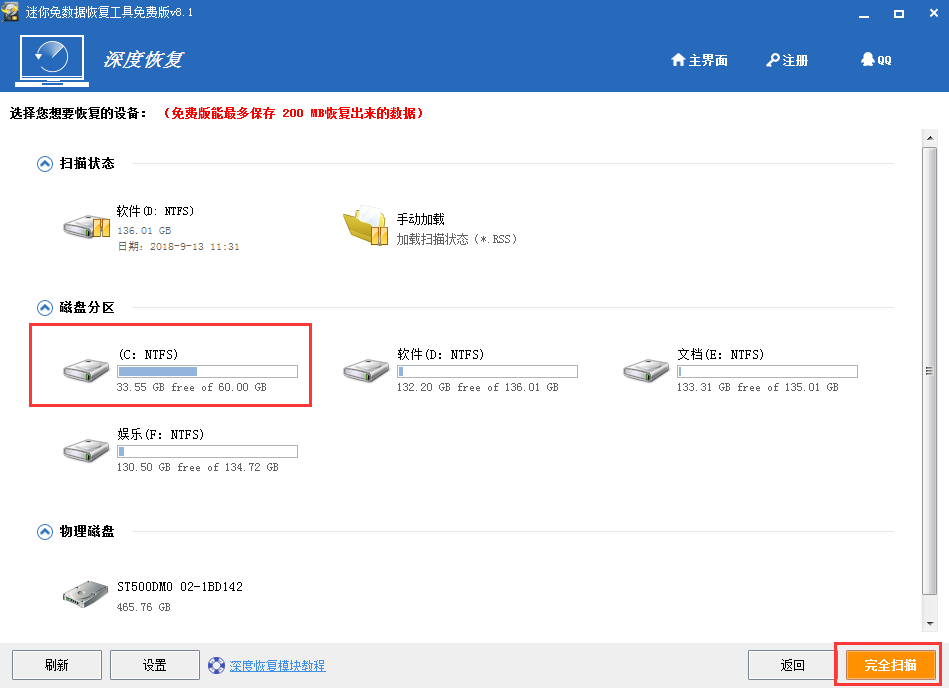Close the data recovery window
This screenshot has width=949, height=688.
tap(933, 13)
